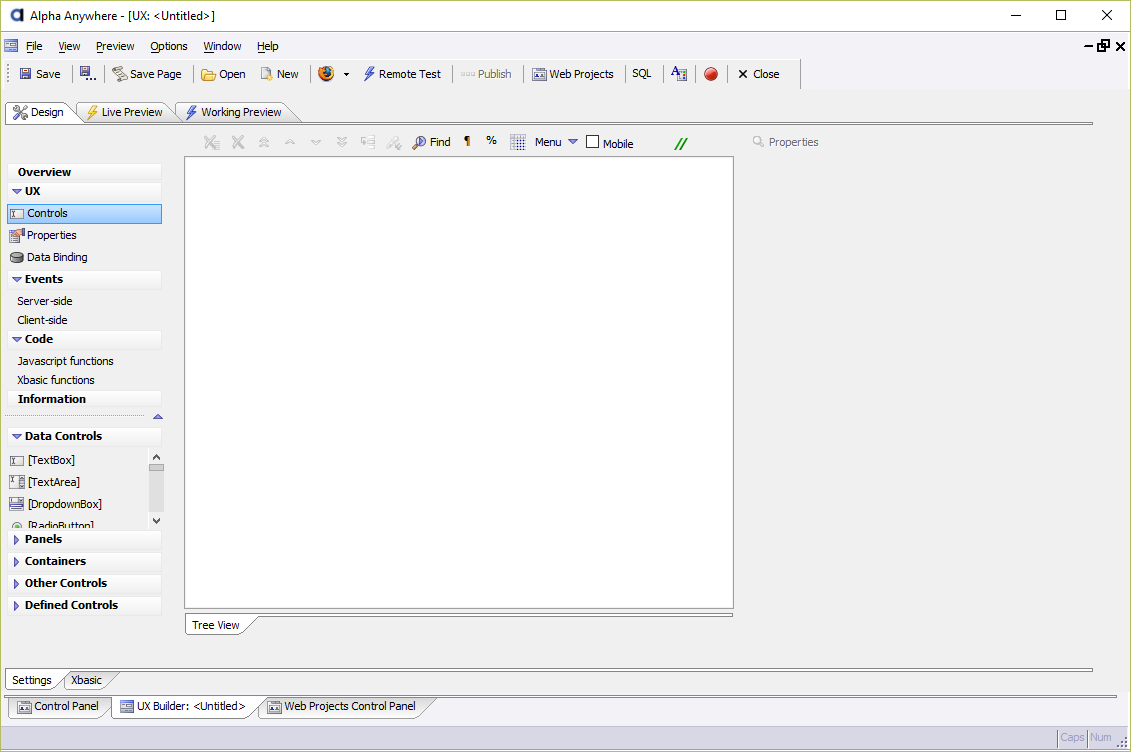Open the Help menu
1131x752 pixels.
point(268,46)
